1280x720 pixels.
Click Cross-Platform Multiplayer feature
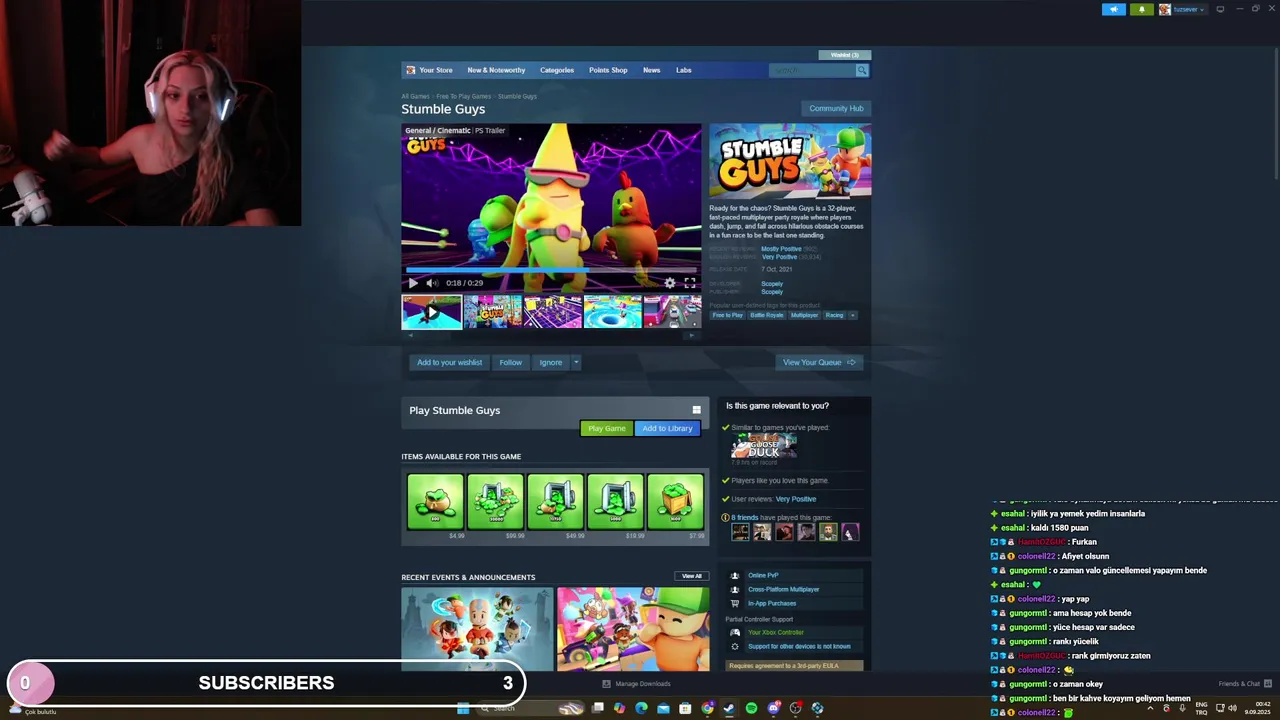(783, 589)
